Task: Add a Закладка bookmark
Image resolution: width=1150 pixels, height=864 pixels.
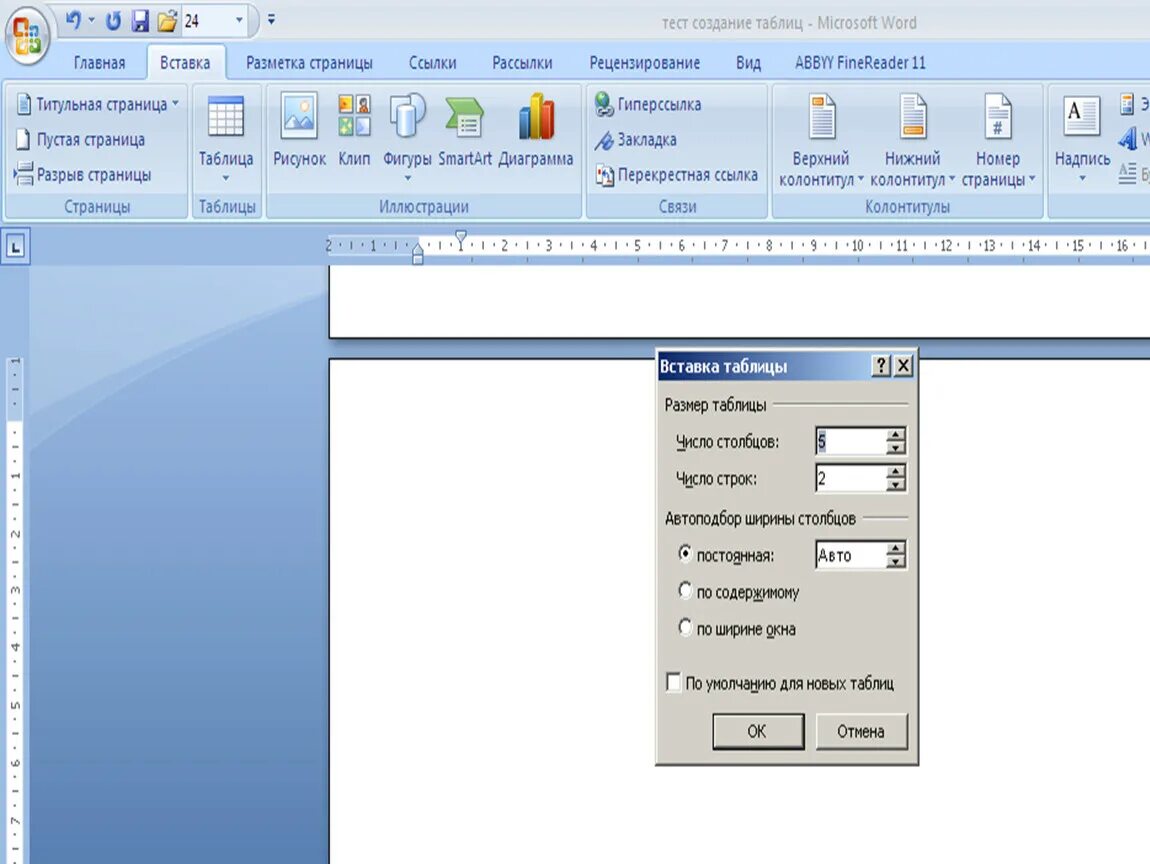Action: [x=635, y=139]
